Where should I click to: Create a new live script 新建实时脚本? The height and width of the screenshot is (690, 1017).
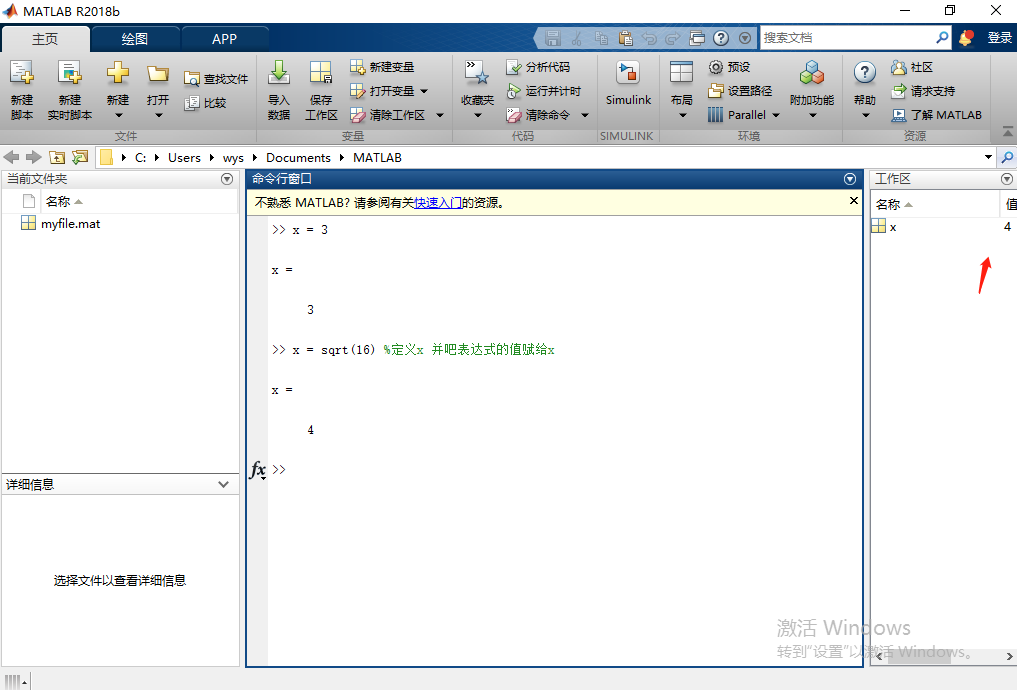click(69, 89)
